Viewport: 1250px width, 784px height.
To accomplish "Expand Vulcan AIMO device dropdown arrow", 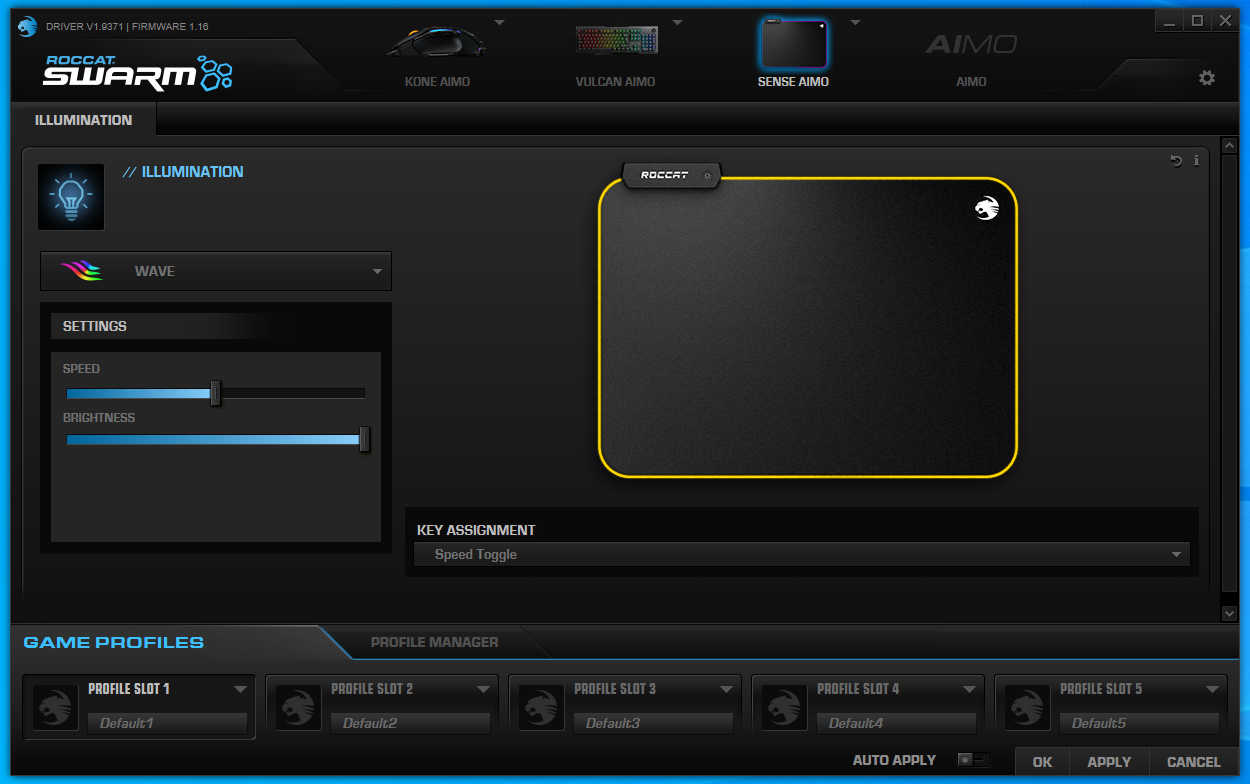I will point(677,22).
